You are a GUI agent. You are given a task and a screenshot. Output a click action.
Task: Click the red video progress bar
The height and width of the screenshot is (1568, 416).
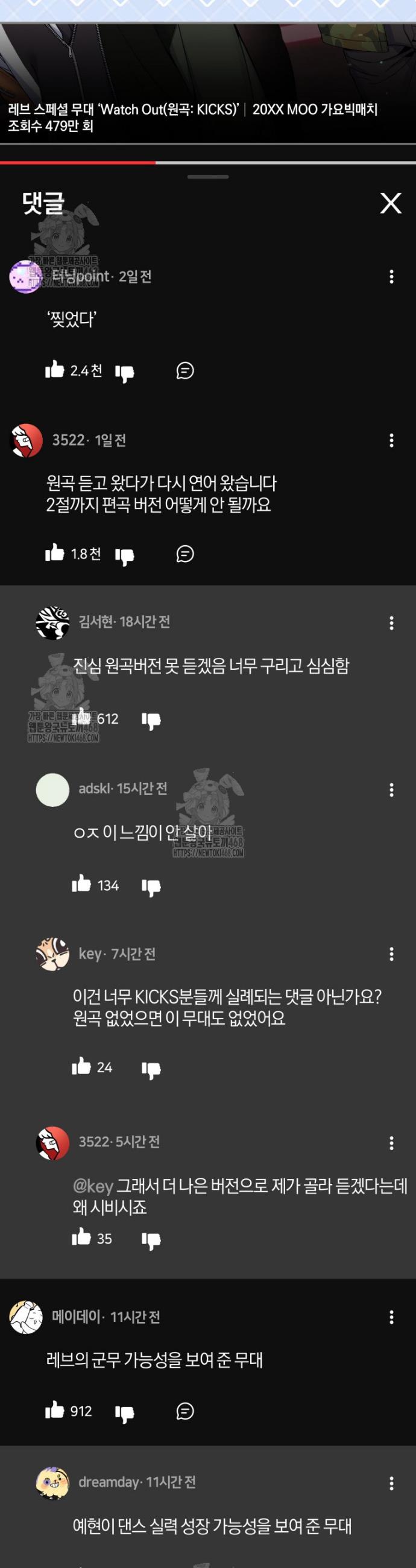coord(78,162)
